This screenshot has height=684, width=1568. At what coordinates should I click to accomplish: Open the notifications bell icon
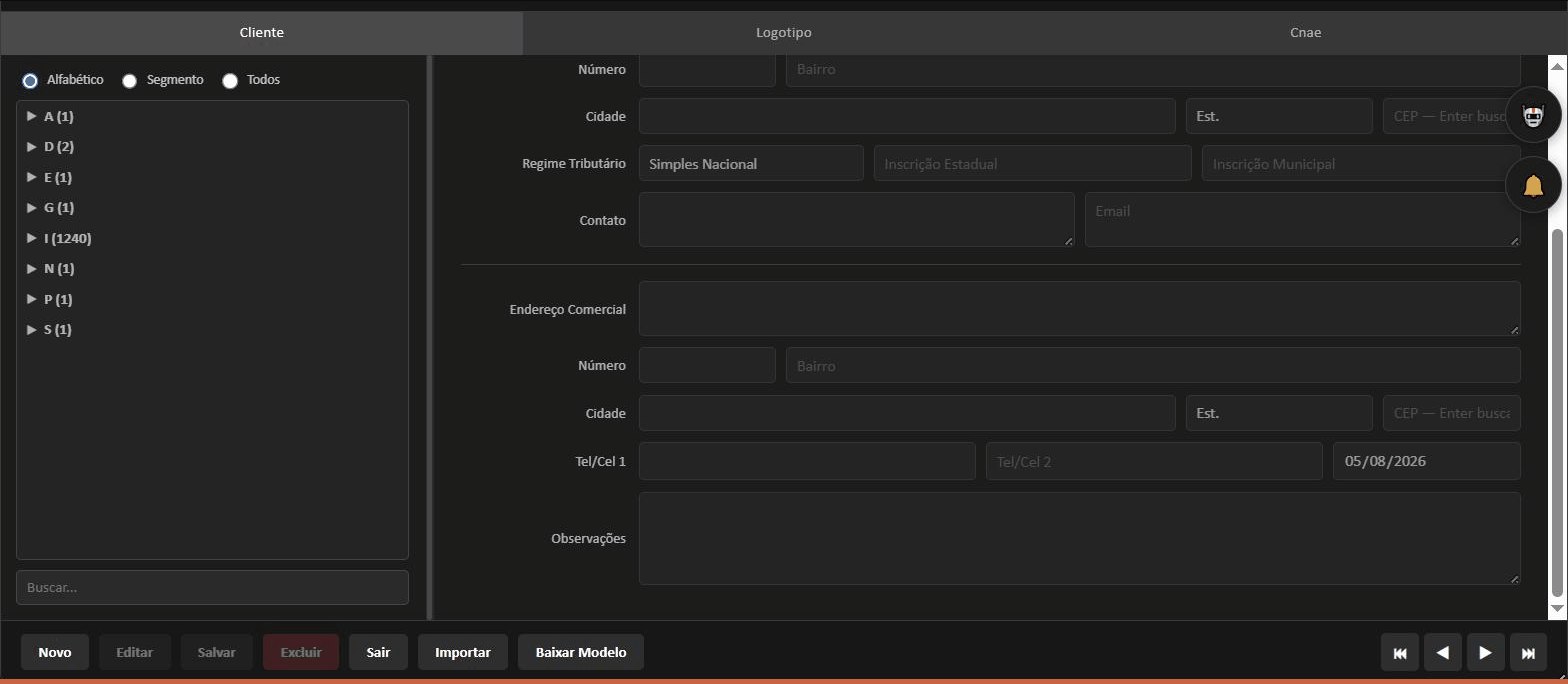click(1533, 185)
